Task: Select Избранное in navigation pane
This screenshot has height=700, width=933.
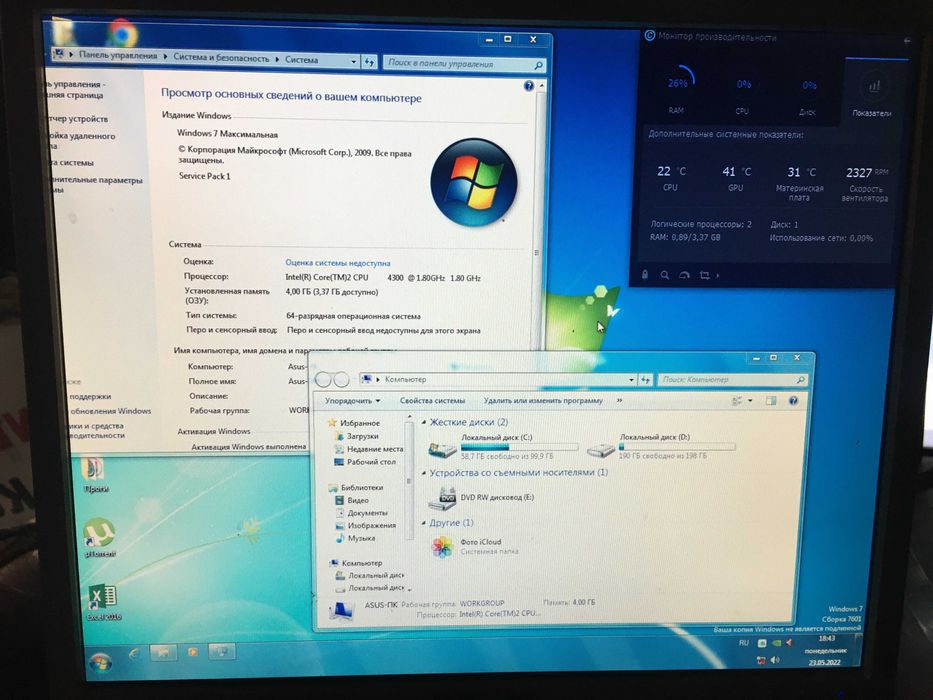Action: point(360,423)
